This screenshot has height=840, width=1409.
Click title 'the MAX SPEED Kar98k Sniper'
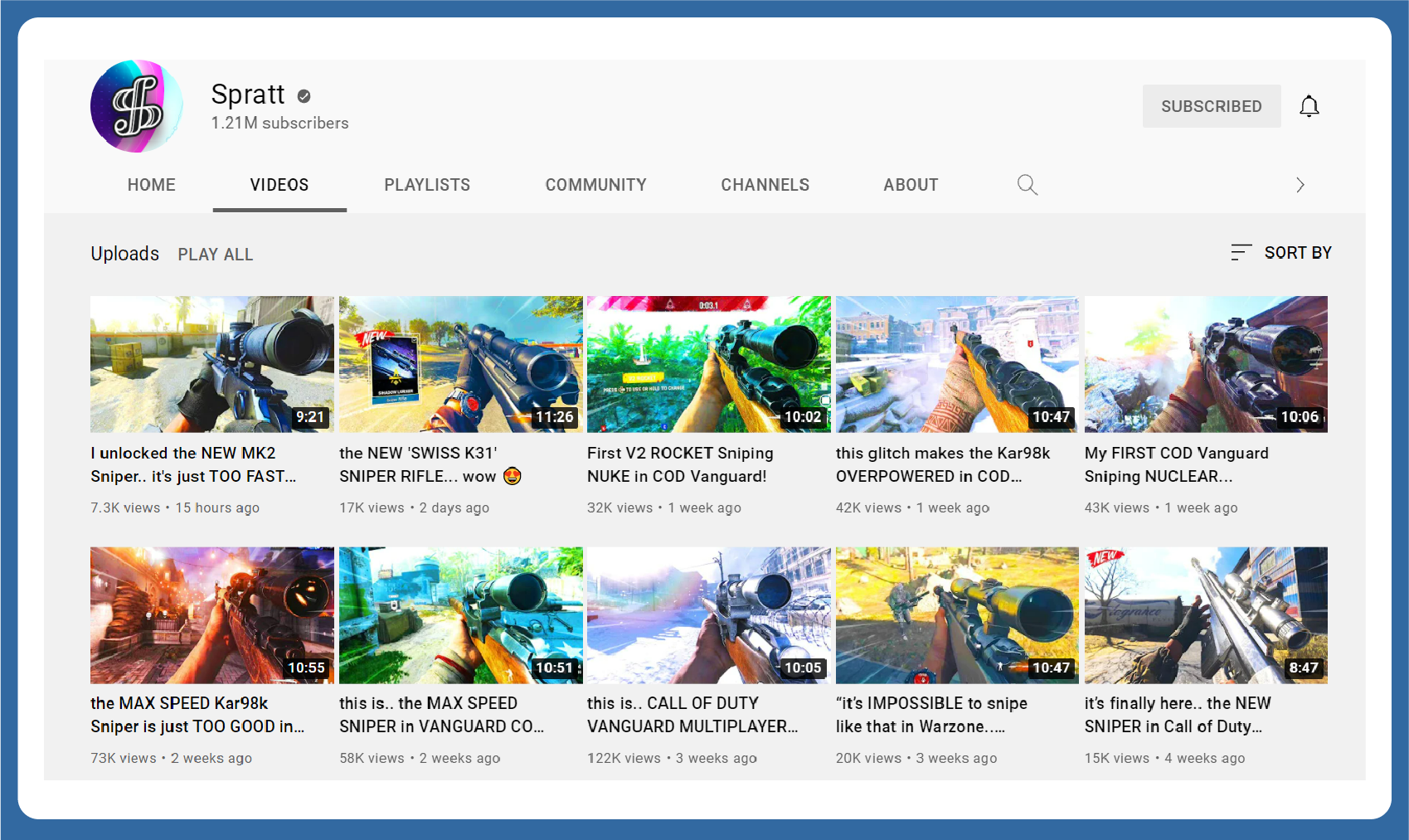coord(197,715)
